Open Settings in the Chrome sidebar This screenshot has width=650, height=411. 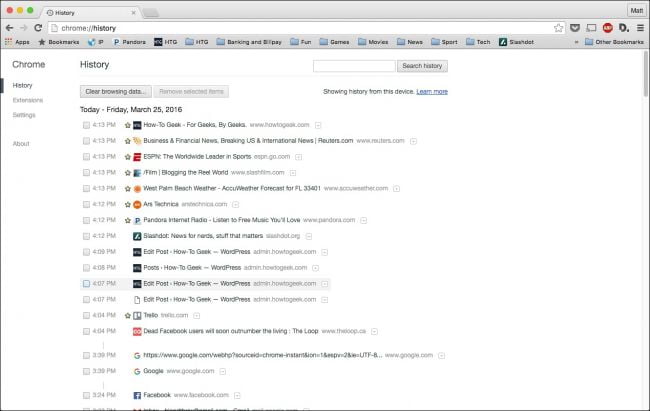(24, 115)
